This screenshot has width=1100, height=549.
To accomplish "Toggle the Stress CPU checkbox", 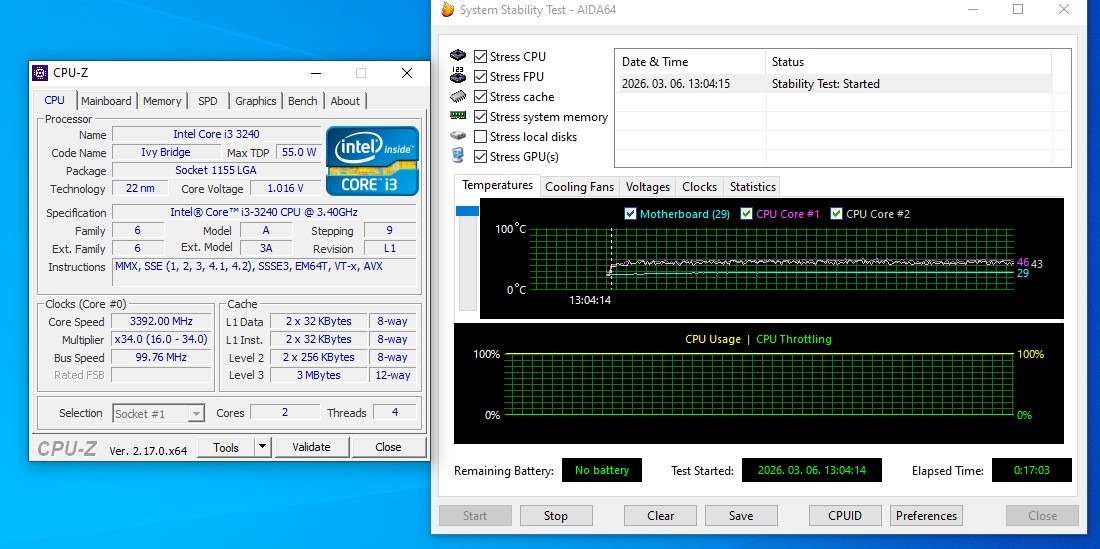I will [x=481, y=57].
